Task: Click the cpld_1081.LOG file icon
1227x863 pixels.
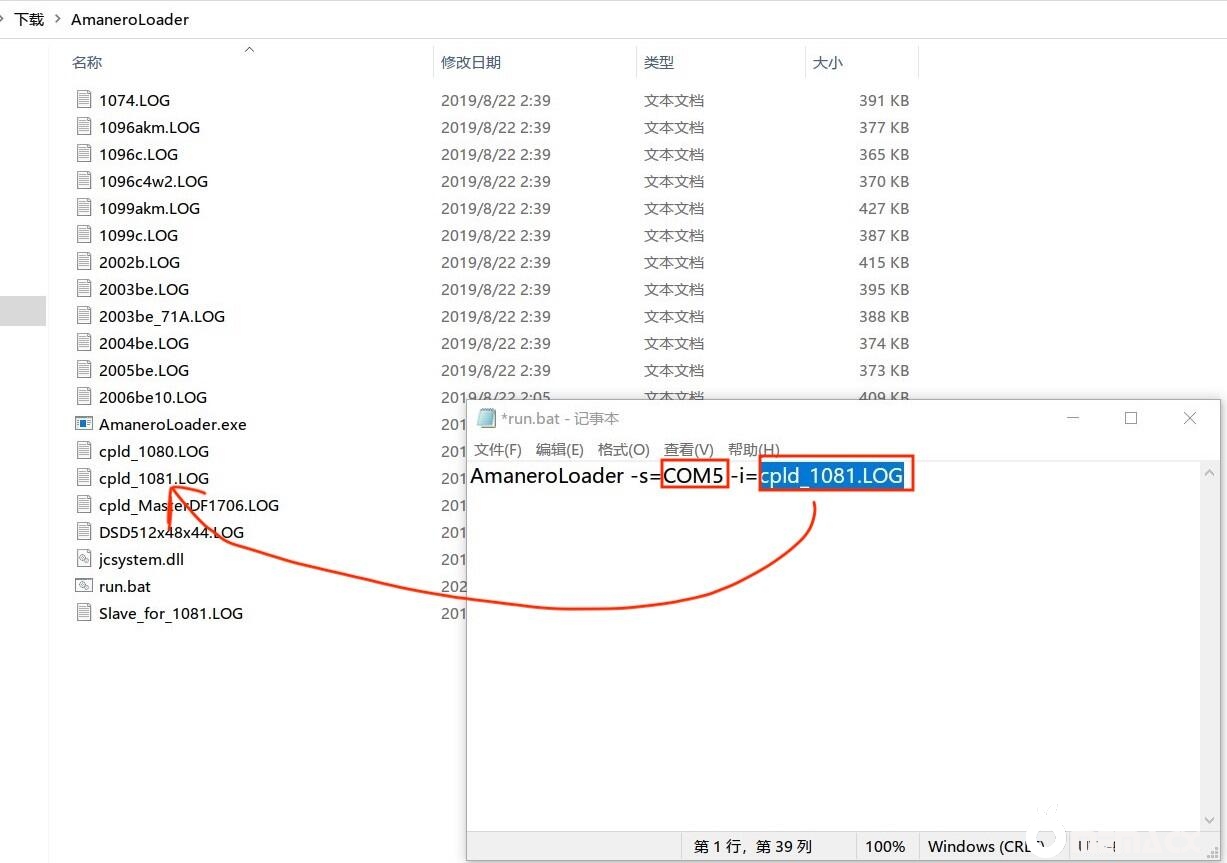Action: click(x=84, y=478)
